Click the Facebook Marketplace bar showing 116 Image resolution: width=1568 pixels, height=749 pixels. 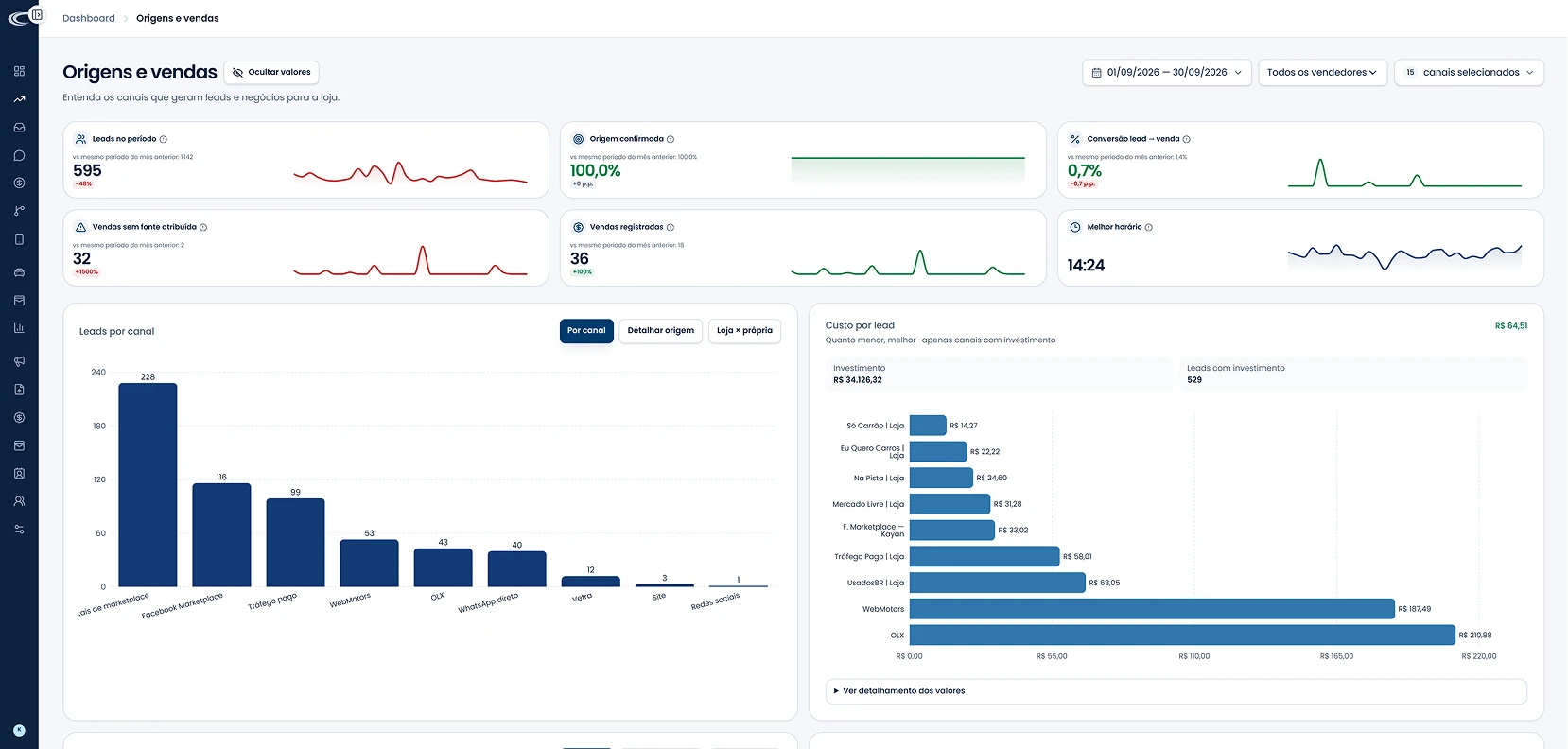(x=221, y=535)
